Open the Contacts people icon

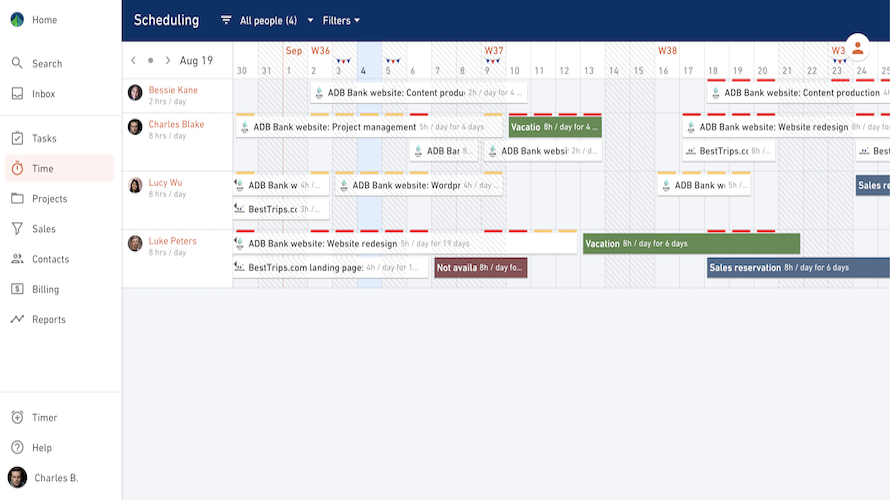(x=18, y=259)
